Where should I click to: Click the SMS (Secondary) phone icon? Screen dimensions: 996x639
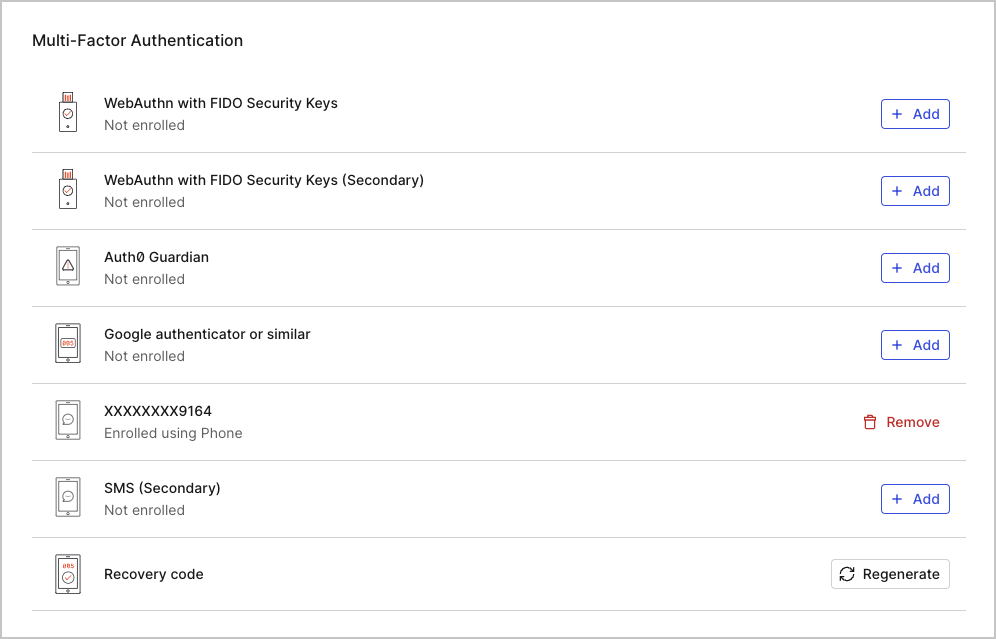click(67, 497)
